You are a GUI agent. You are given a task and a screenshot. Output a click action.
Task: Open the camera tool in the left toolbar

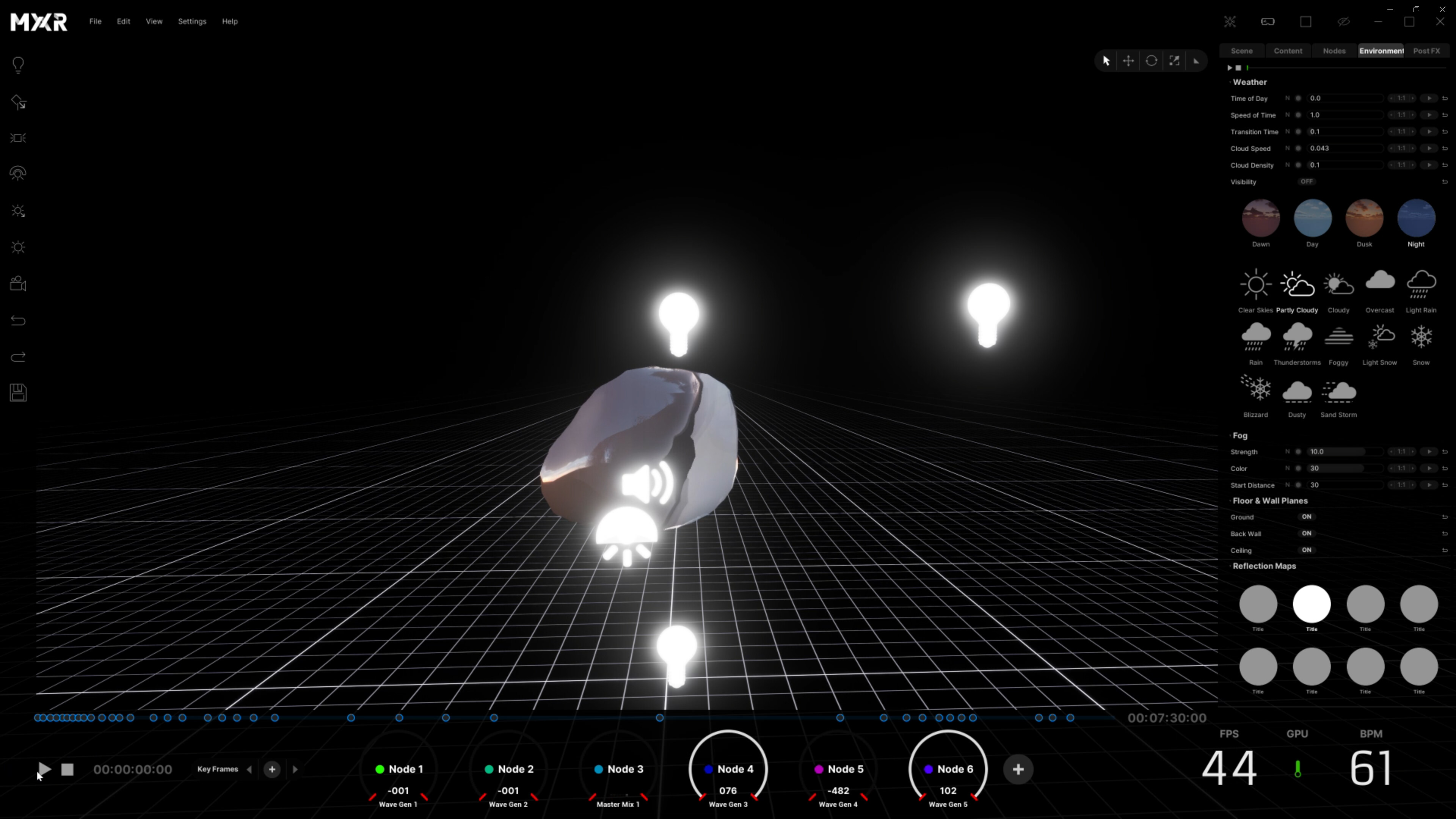pyautogui.click(x=19, y=284)
